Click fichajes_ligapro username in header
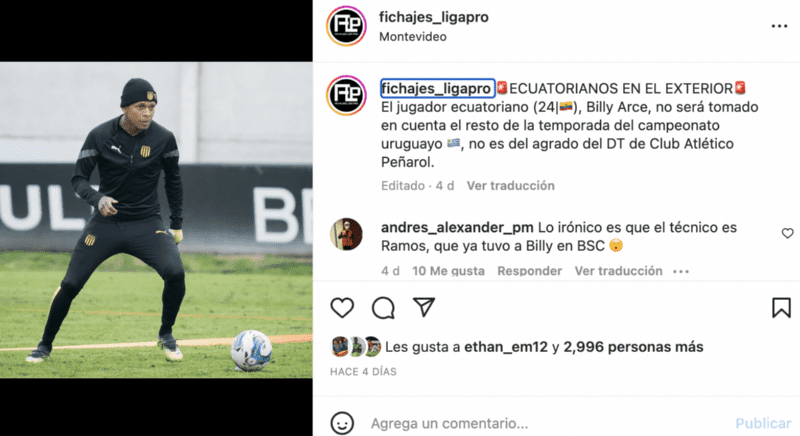This screenshot has width=800, height=436. tap(434, 17)
